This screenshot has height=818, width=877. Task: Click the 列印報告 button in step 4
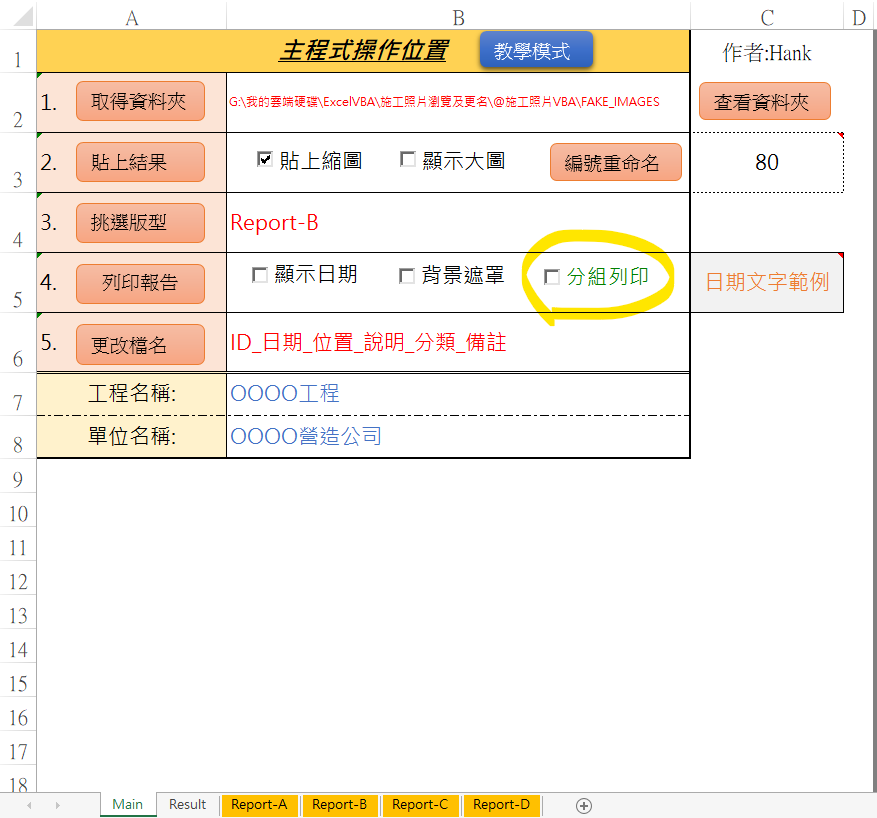[x=139, y=284]
